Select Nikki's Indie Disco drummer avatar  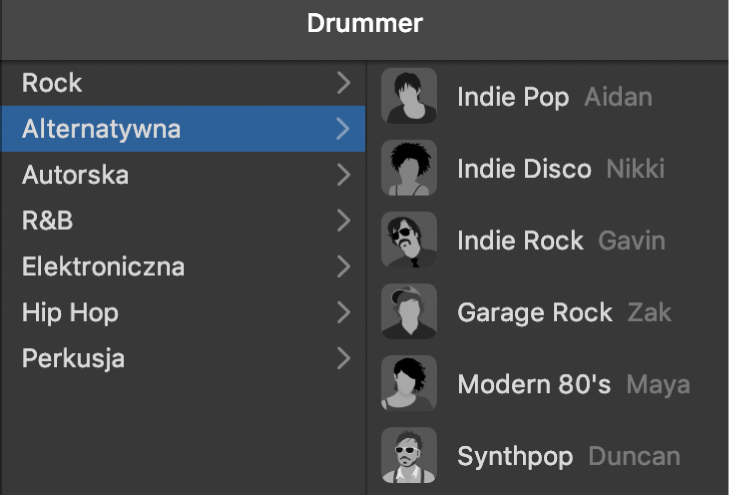tap(409, 168)
